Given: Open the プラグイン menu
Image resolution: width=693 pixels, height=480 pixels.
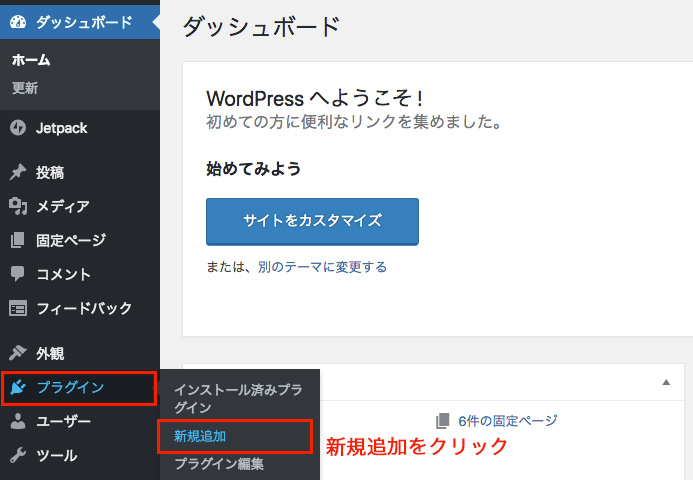Looking at the screenshot, I should point(79,388).
